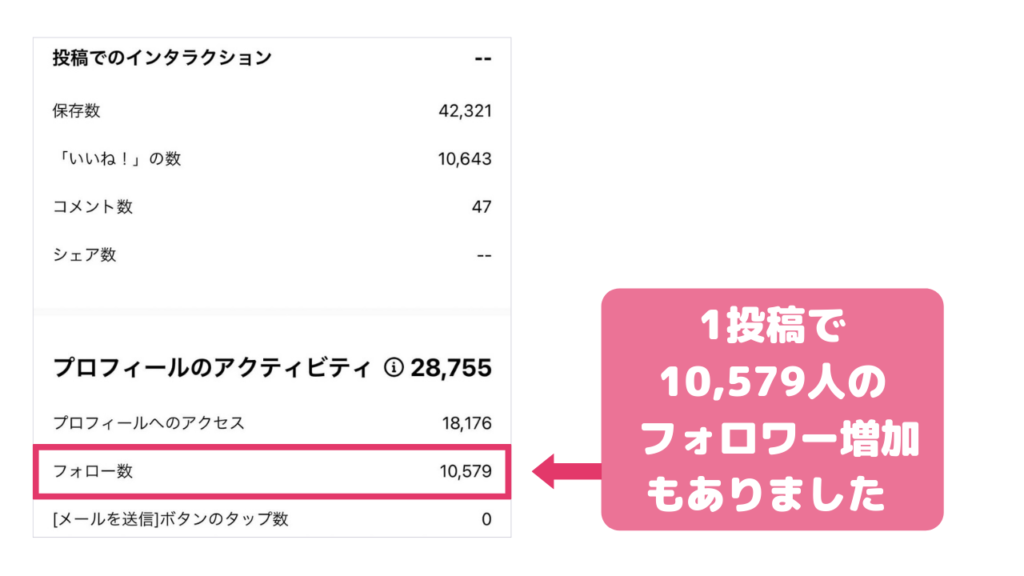Click the pink callout about 10,579人のフォロワー増加
The image size is (1024, 576).
tap(773, 409)
